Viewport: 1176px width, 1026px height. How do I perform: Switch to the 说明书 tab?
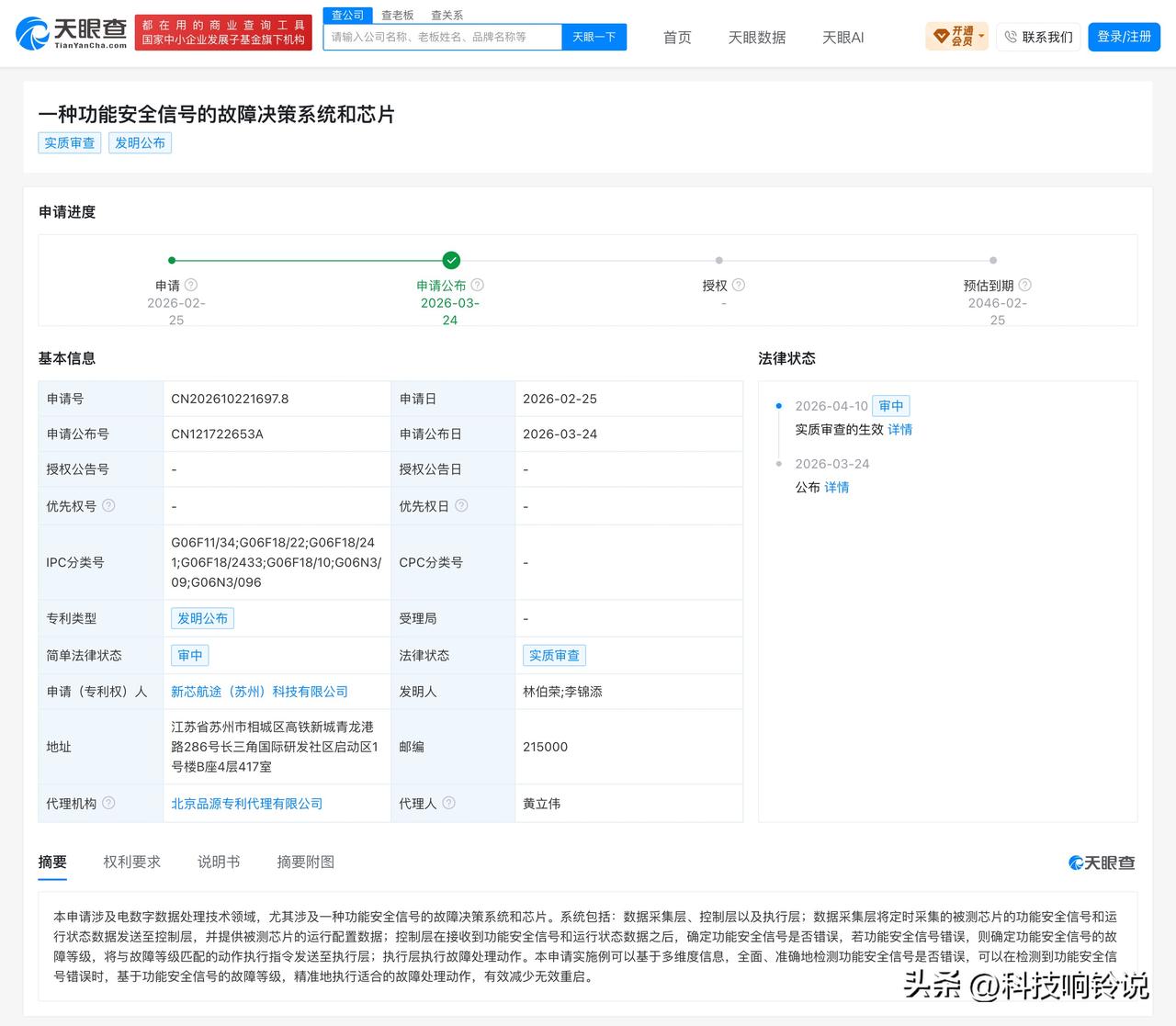click(219, 862)
